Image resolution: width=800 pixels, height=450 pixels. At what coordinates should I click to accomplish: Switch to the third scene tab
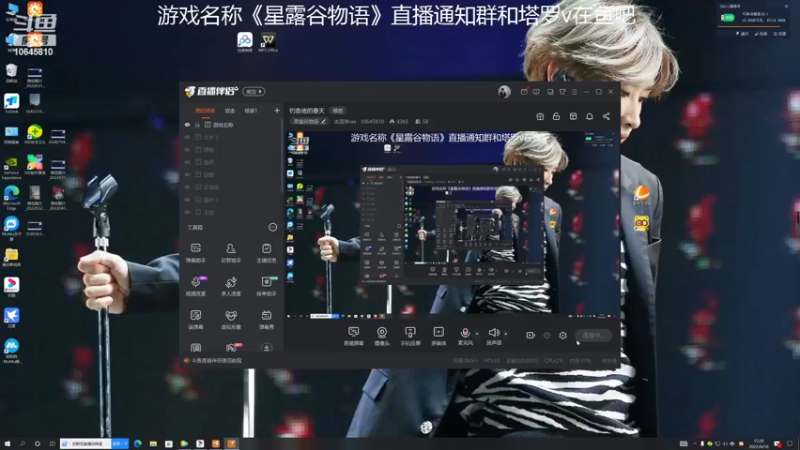[251, 111]
